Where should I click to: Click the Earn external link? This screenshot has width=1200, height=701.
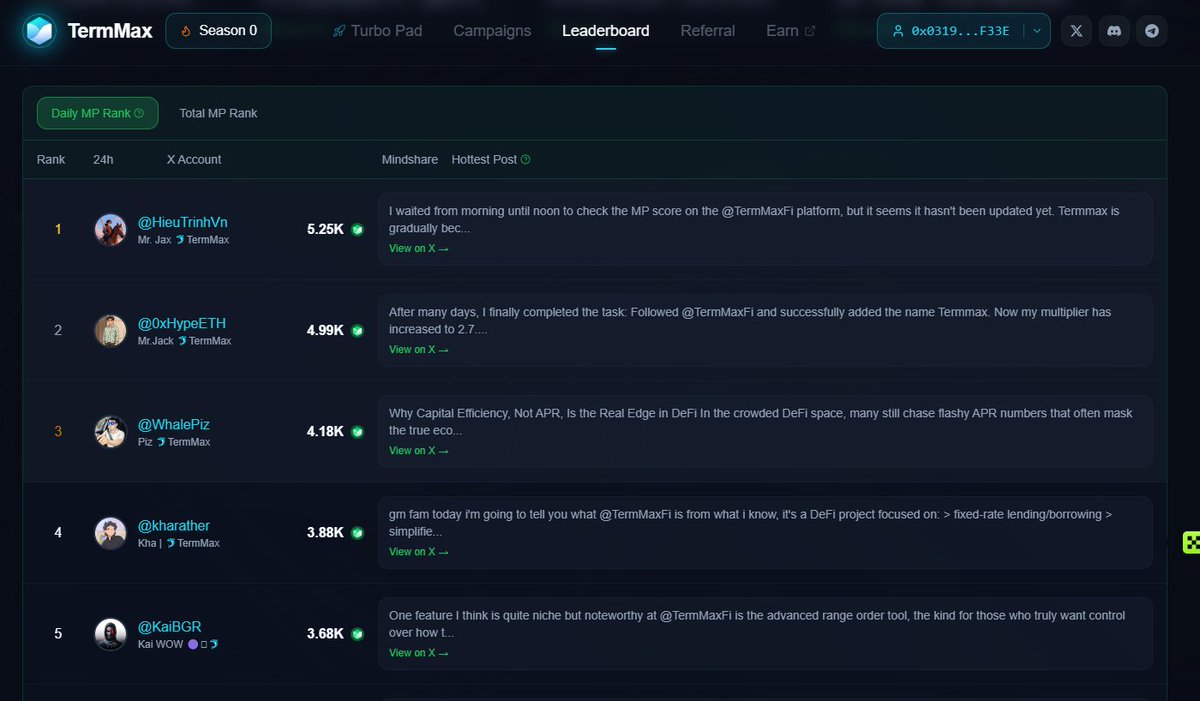pos(789,31)
